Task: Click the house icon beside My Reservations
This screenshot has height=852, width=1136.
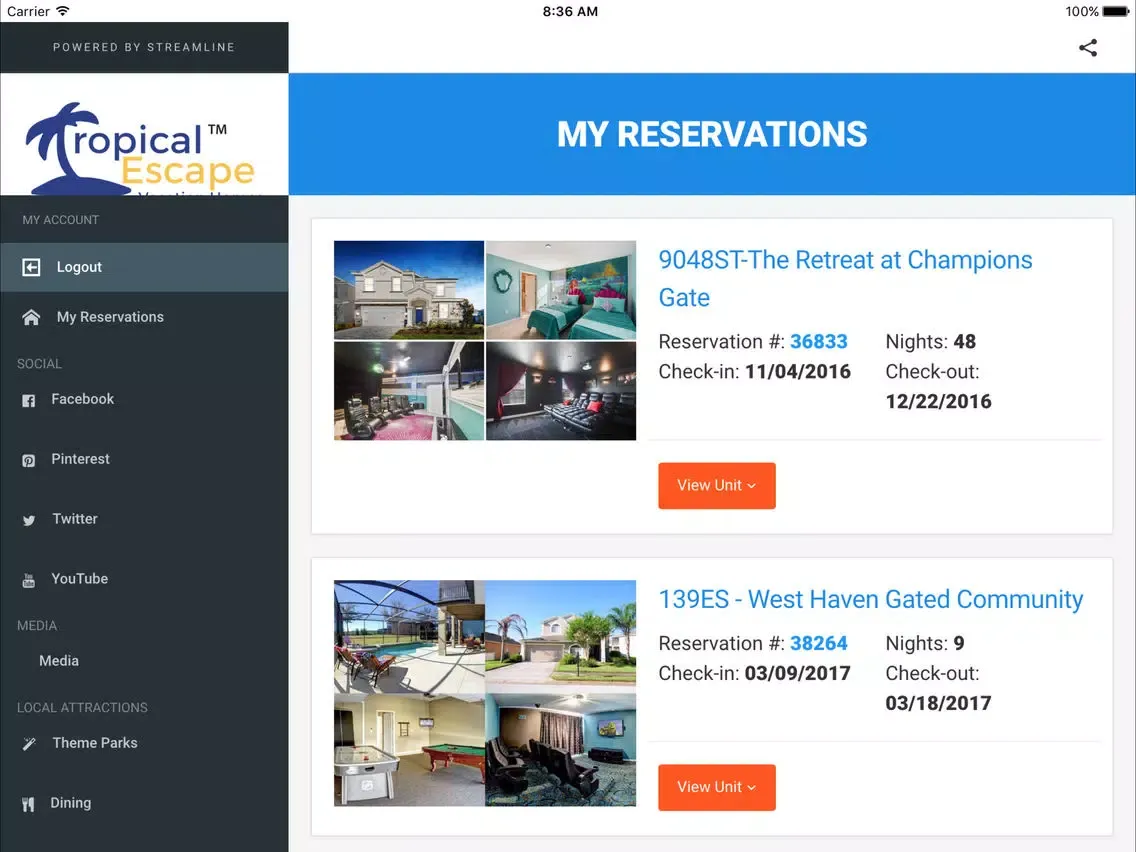Action: pyautogui.click(x=31, y=317)
